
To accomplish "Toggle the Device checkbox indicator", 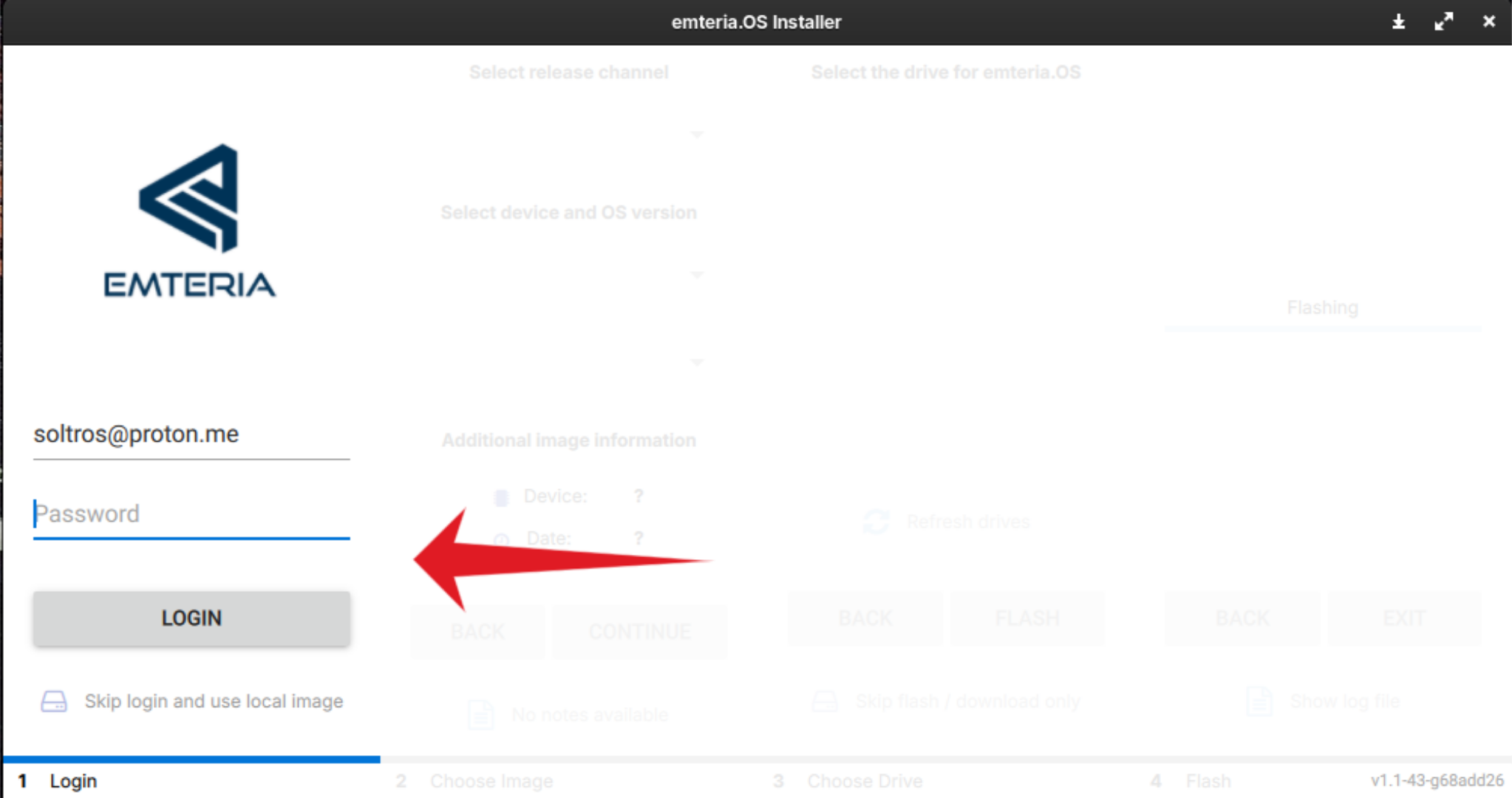I will [x=503, y=495].
